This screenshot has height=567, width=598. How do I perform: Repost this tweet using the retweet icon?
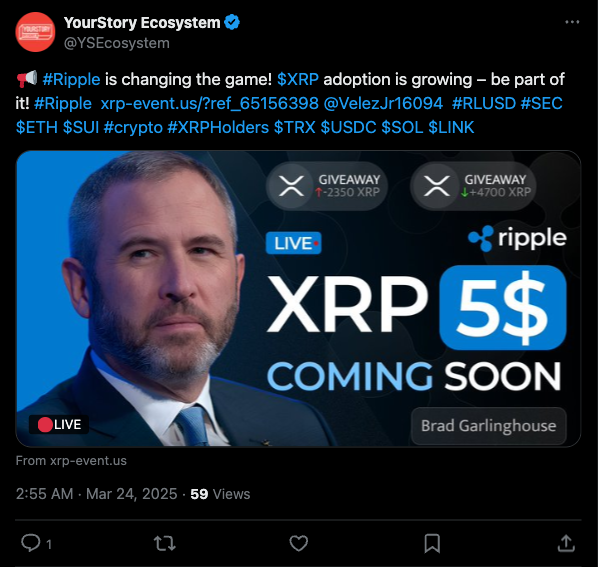(164, 543)
